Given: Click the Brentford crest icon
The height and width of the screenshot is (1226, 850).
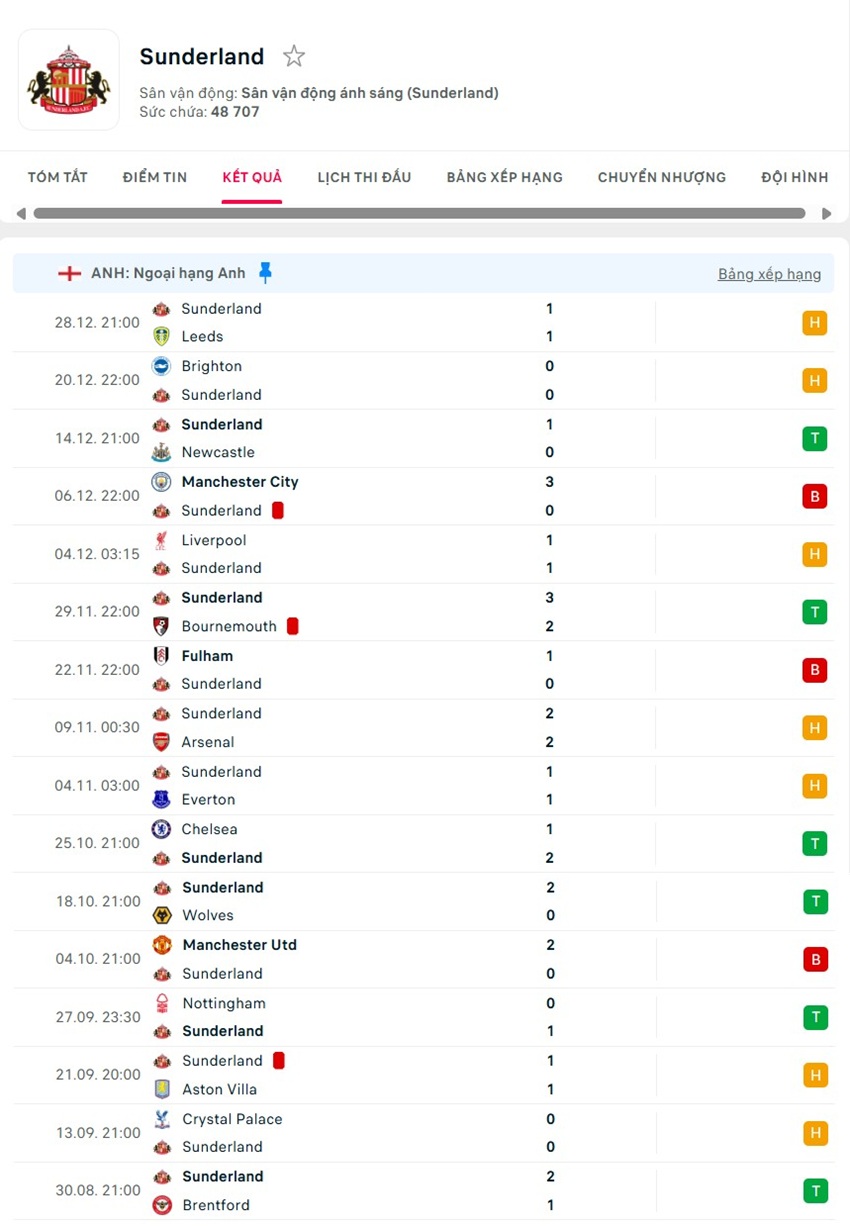Looking at the screenshot, I should click(161, 1205).
